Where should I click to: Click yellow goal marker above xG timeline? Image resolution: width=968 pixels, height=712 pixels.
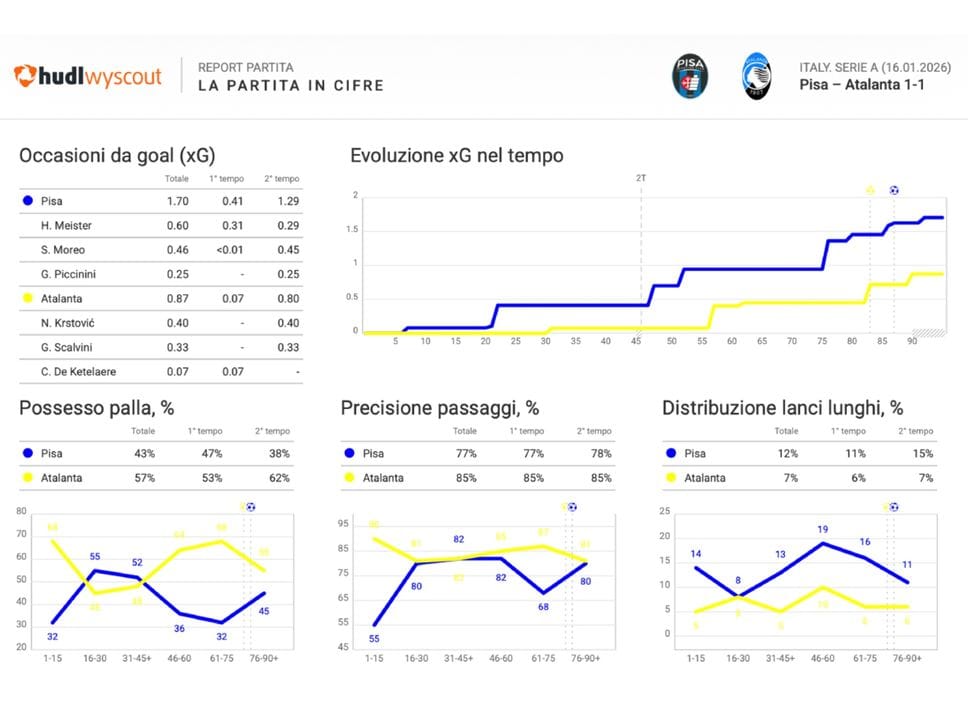[870, 189]
